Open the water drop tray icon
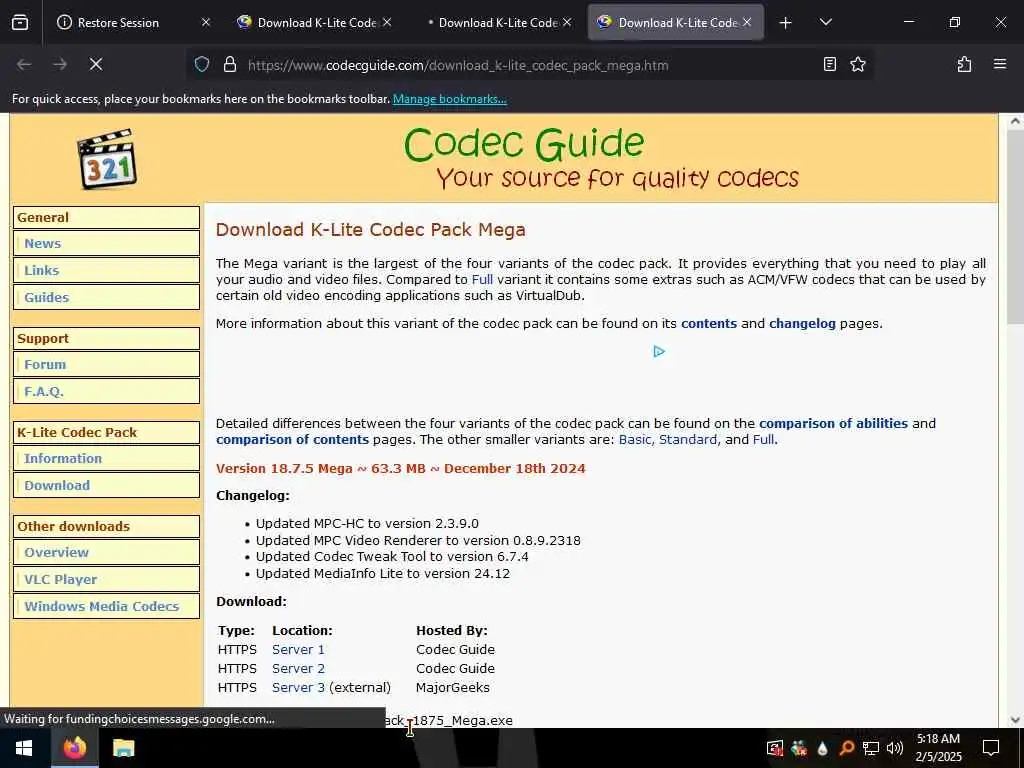This screenshot has height=768, width=1024. tap(822, 748)
